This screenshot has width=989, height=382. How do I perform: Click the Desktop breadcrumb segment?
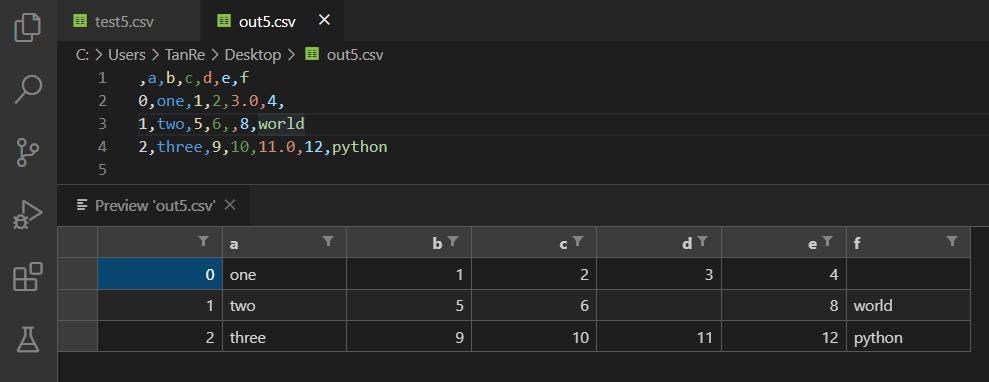(x=253, y=55)
